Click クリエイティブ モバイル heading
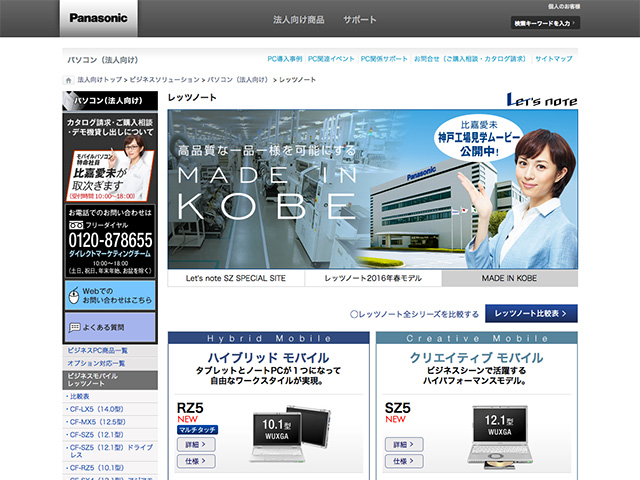Image resolution: width=640 pixels, height=480 pixels. (476, 358)
